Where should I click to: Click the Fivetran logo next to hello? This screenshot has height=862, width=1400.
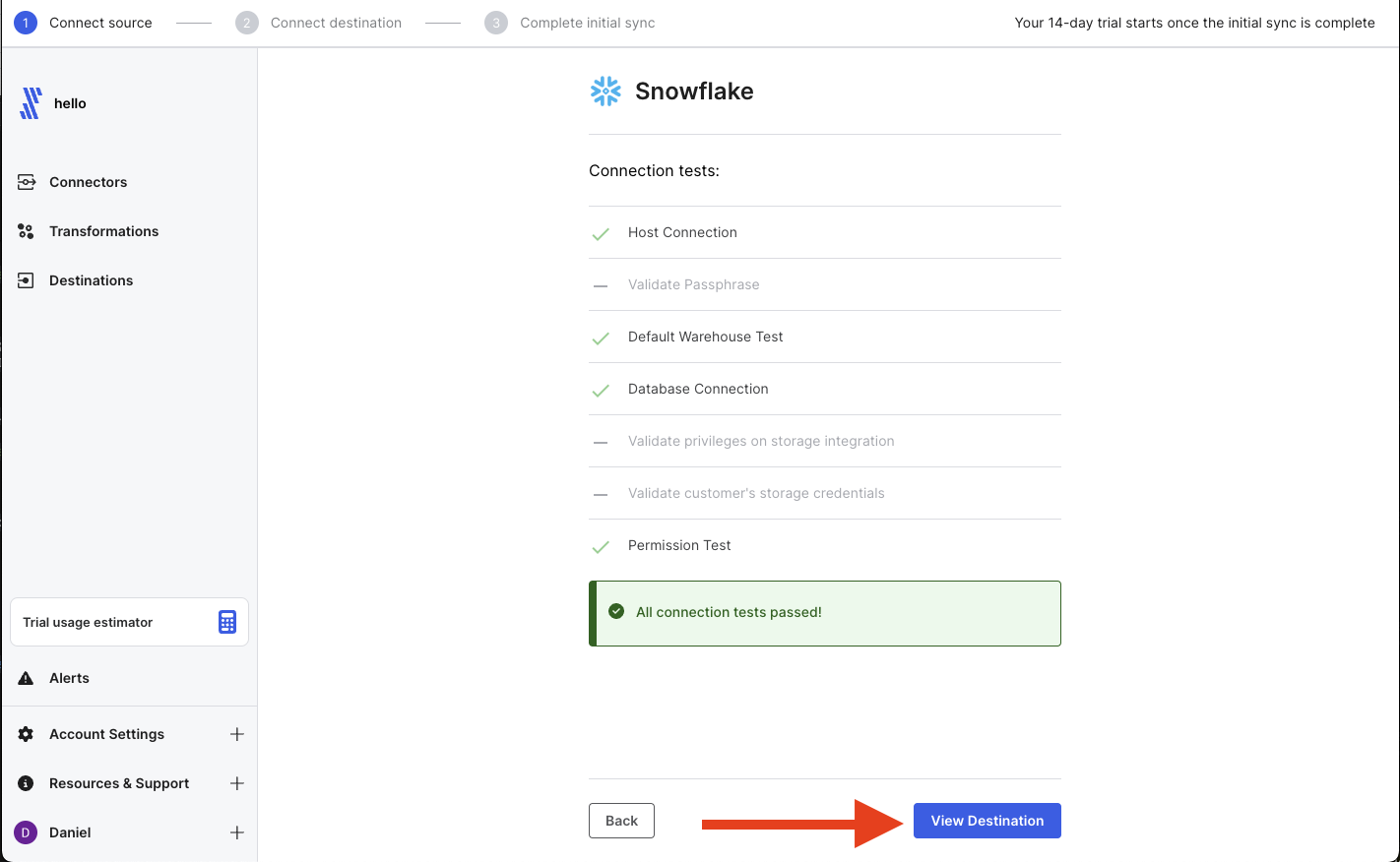pos(31,103)
